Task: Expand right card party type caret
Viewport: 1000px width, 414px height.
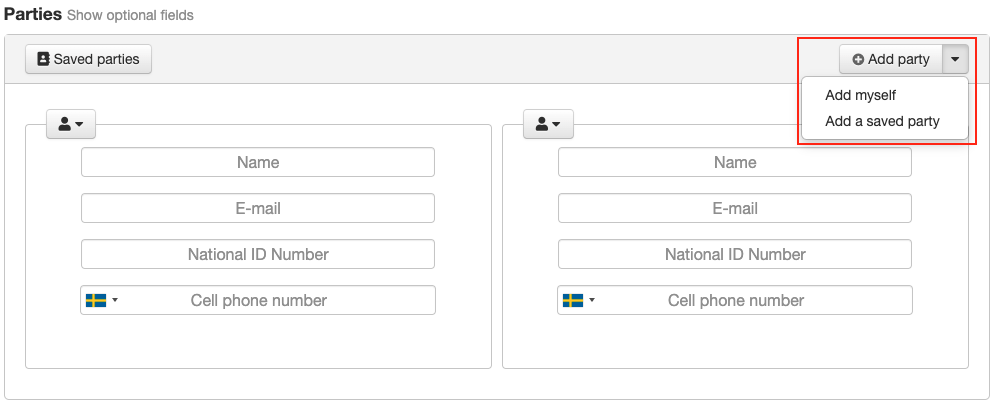Action: pyautogui.click(x=556, y=124)
